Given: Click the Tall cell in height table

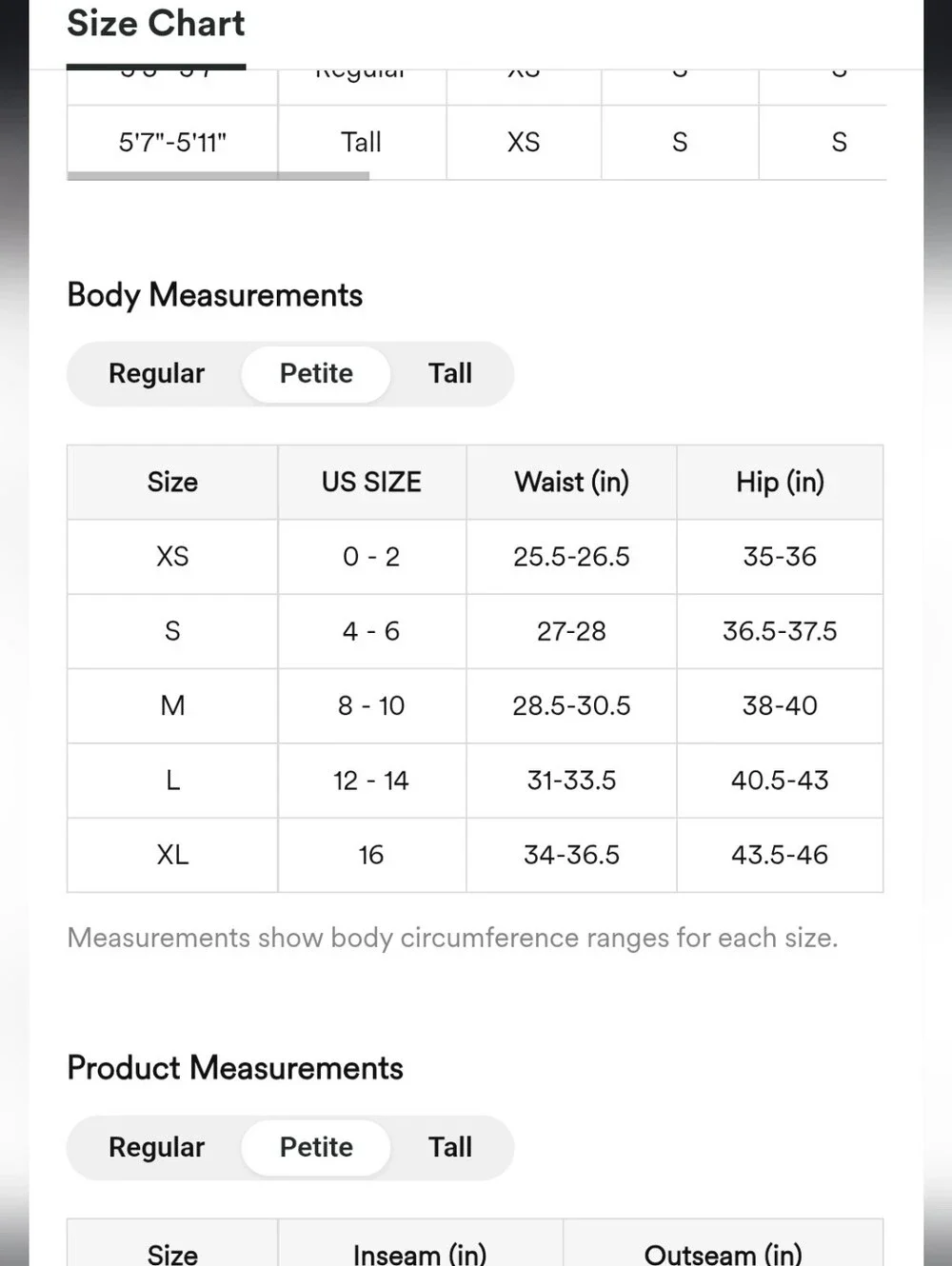Looking at the screenshot, I should pos(362,142).
